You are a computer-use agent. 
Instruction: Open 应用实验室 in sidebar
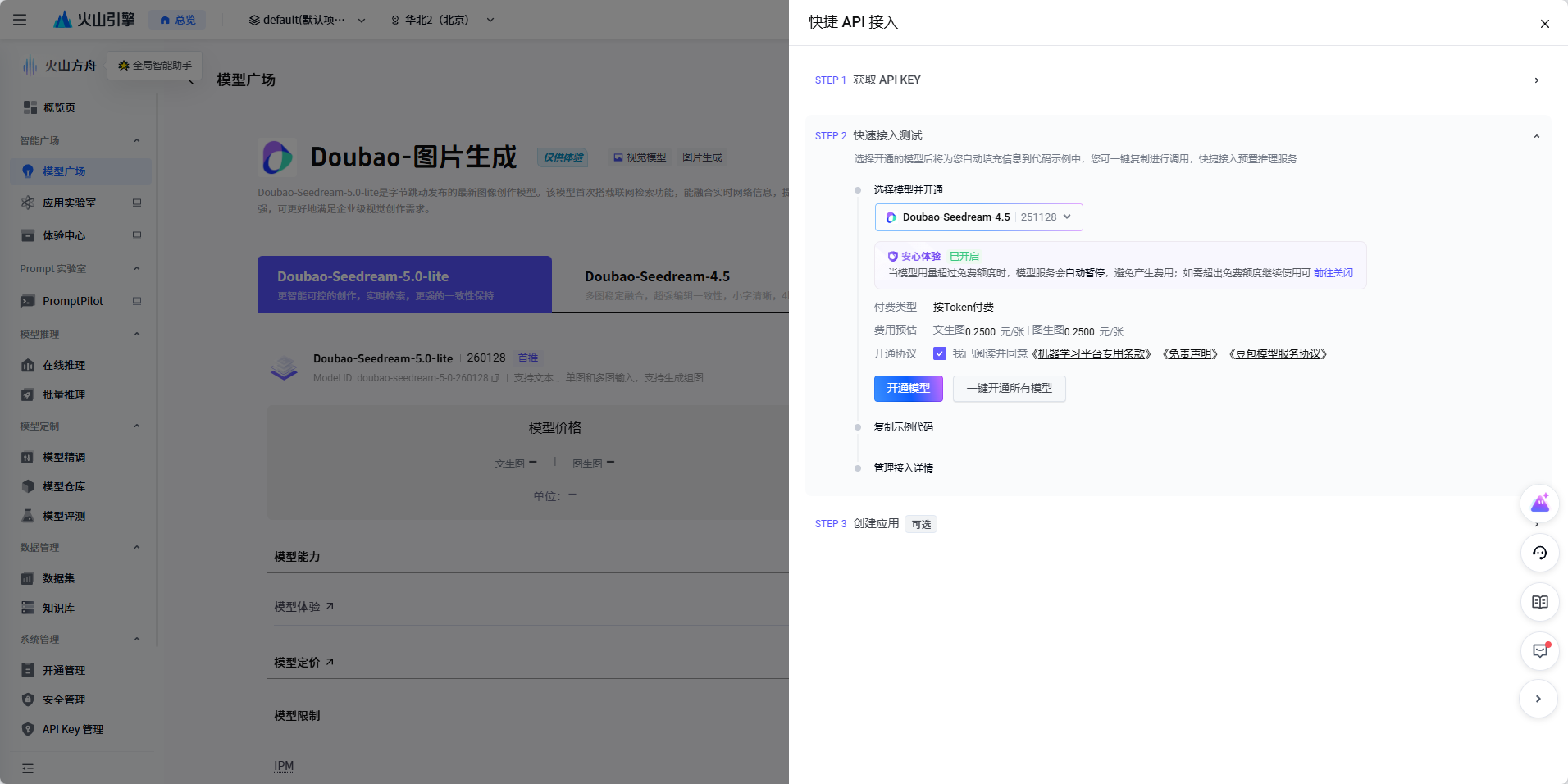69,203
